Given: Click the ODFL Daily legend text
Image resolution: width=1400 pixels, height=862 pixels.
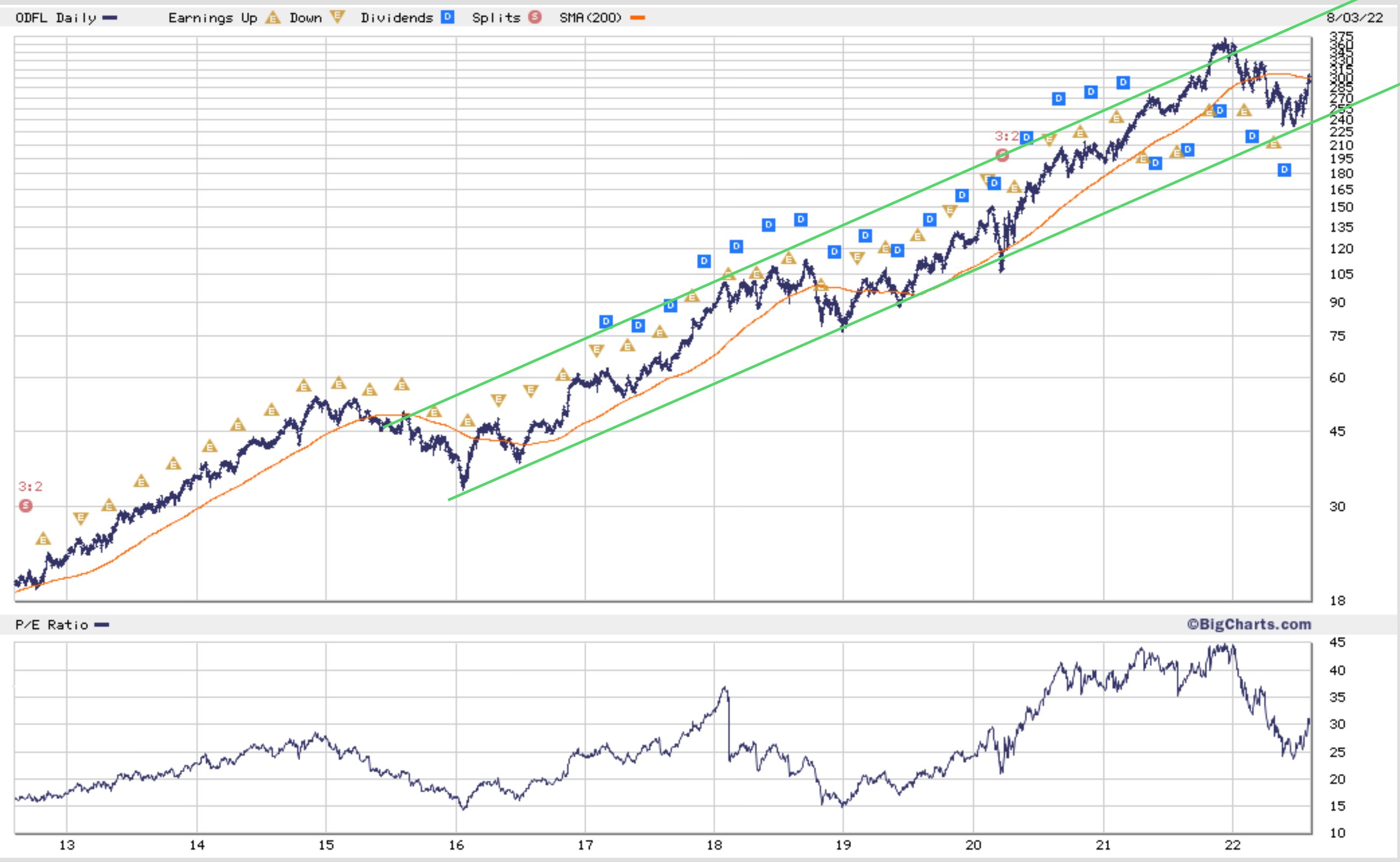Looking at the screenshot, I should tap(55, 18).
